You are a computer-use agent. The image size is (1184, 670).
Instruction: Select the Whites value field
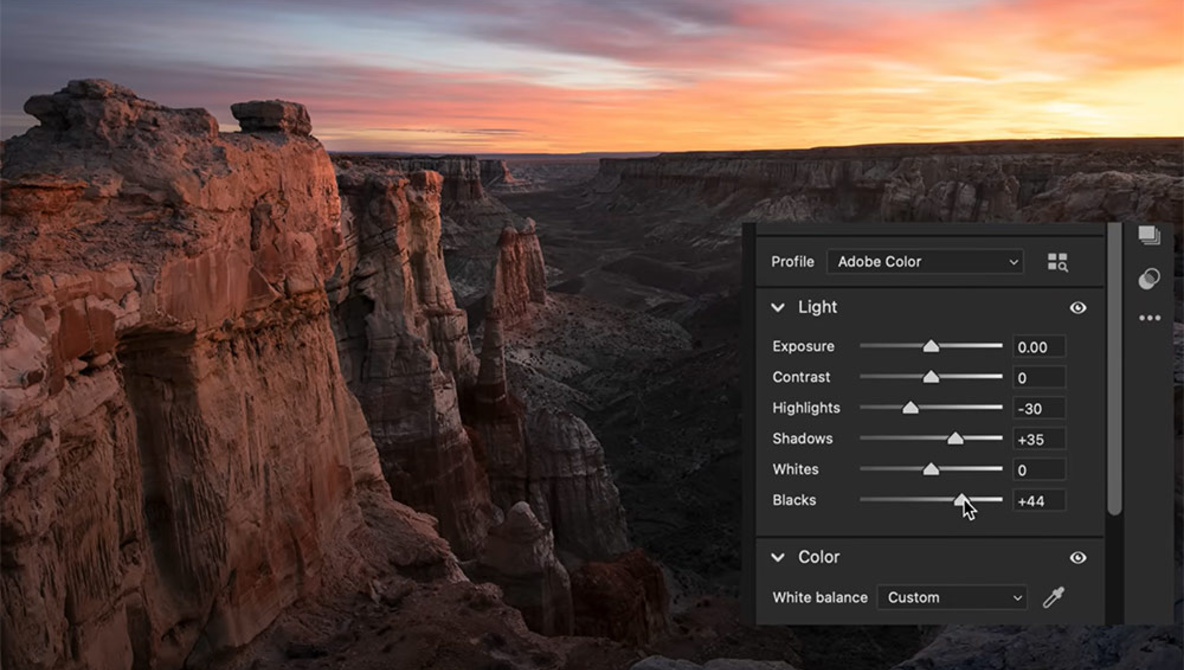coord(1039,470)
